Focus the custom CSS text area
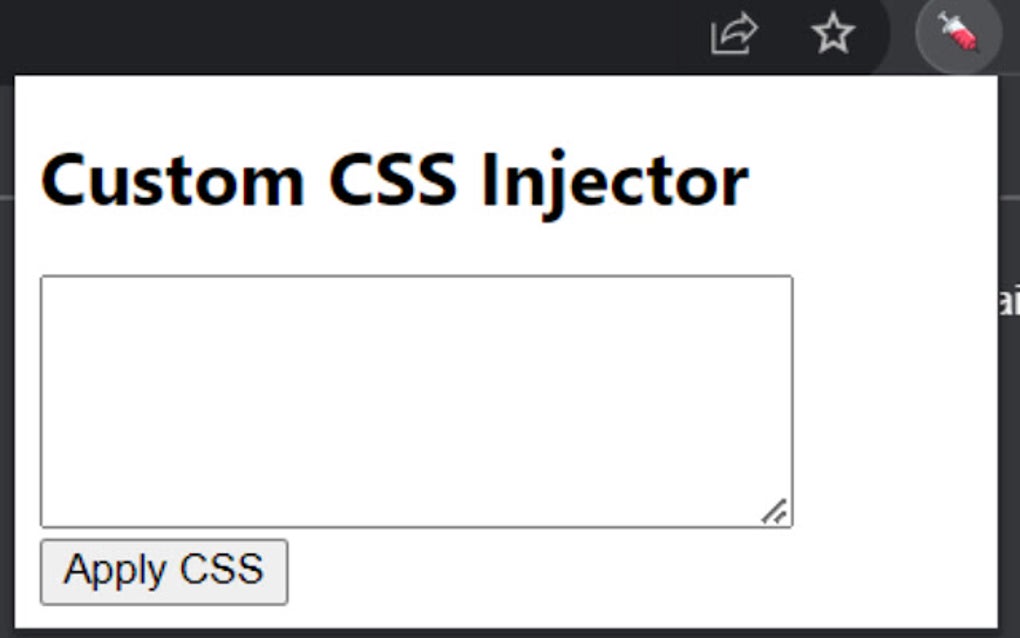 point(416,400)
